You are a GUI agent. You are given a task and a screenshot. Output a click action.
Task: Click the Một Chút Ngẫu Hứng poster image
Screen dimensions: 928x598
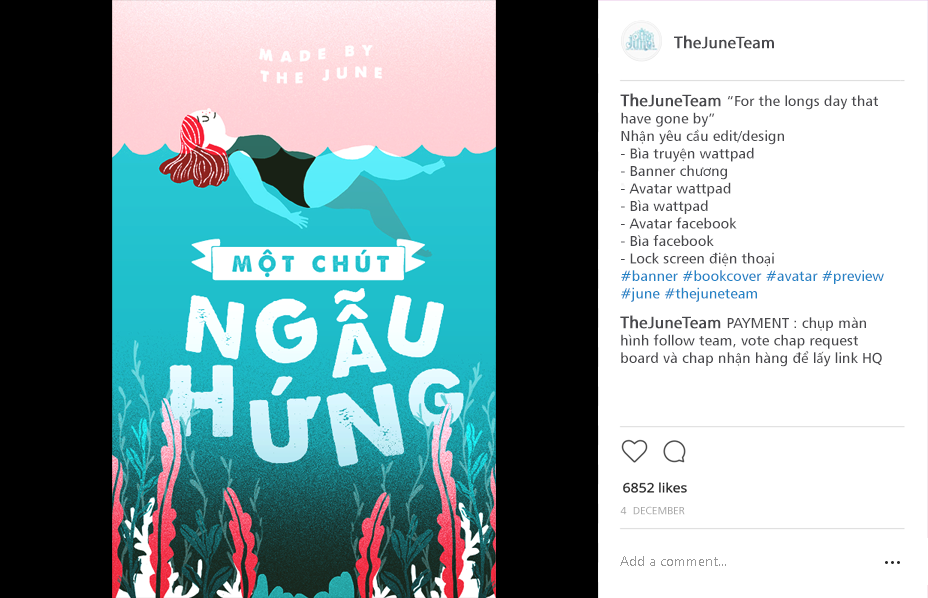pyautogui.click(x=304, y=299)
